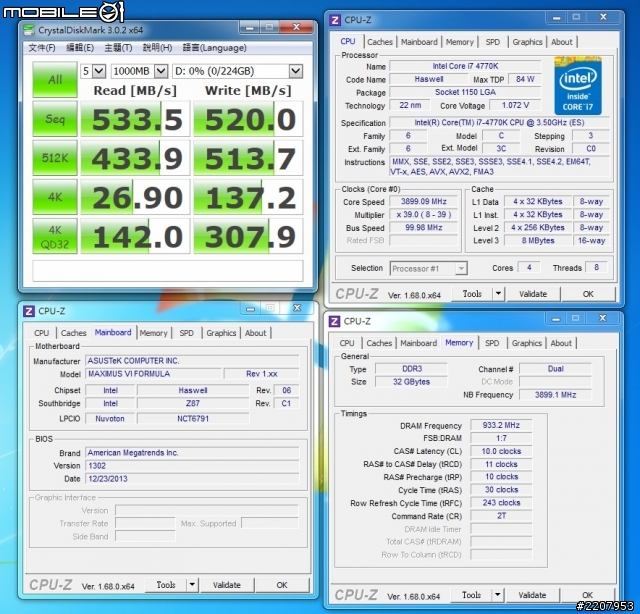Run all benchmarks with the All button
The width and height of the screenshot is (640, 614).
point(55,80)
